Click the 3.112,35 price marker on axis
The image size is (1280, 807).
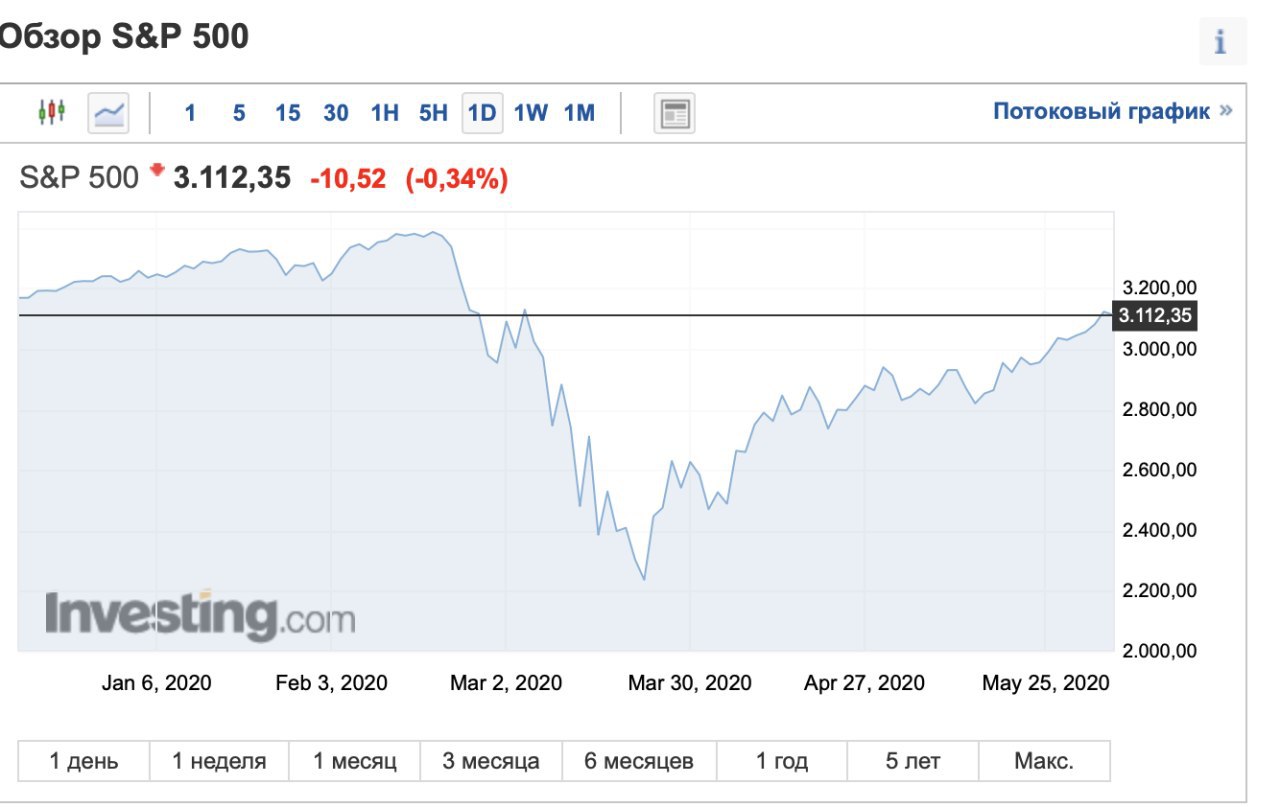pyautogui.click(x=1155, y=316)
